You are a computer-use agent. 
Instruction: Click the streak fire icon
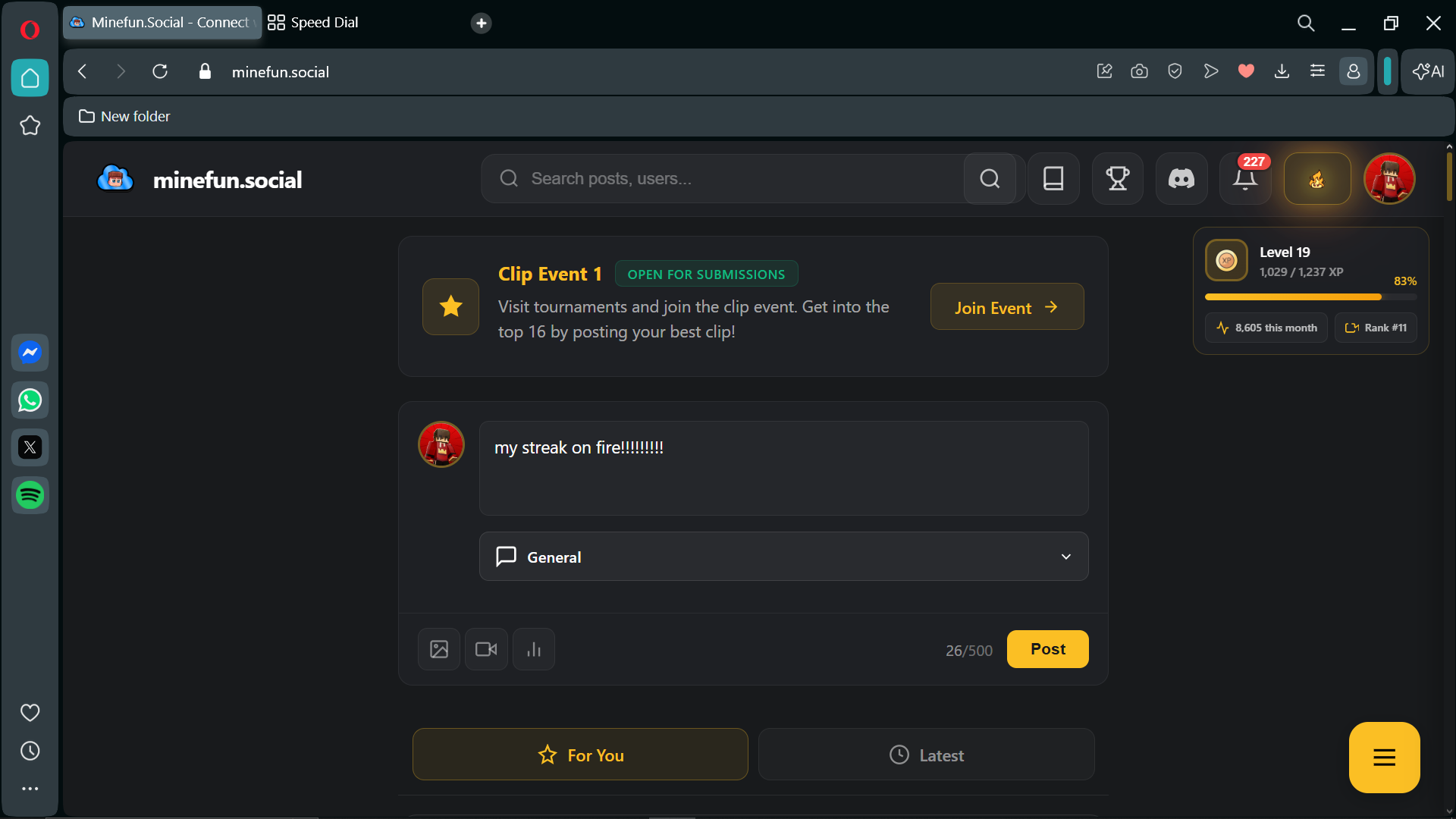coord(1316,179)
